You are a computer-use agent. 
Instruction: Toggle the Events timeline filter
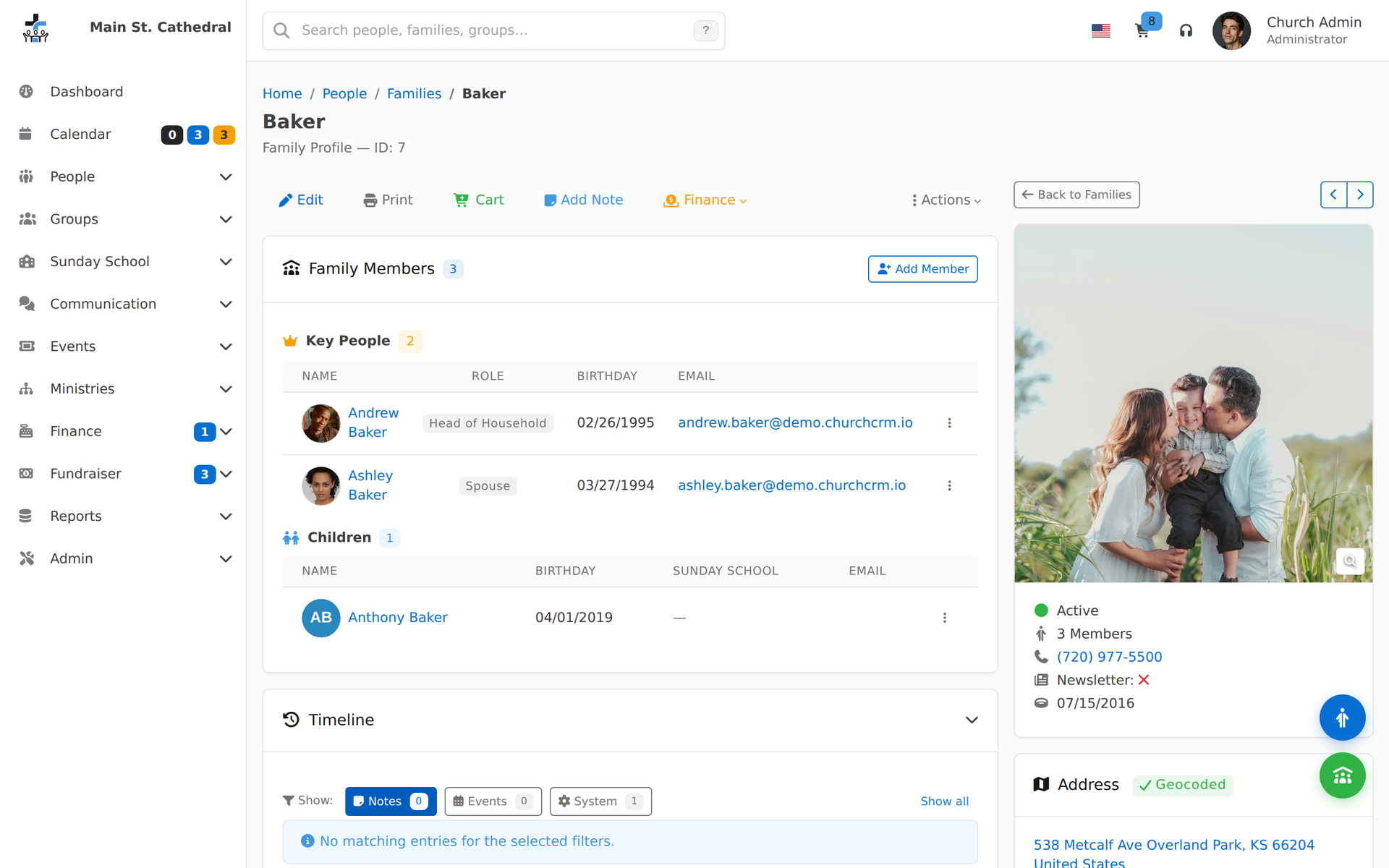pos(493,801)
